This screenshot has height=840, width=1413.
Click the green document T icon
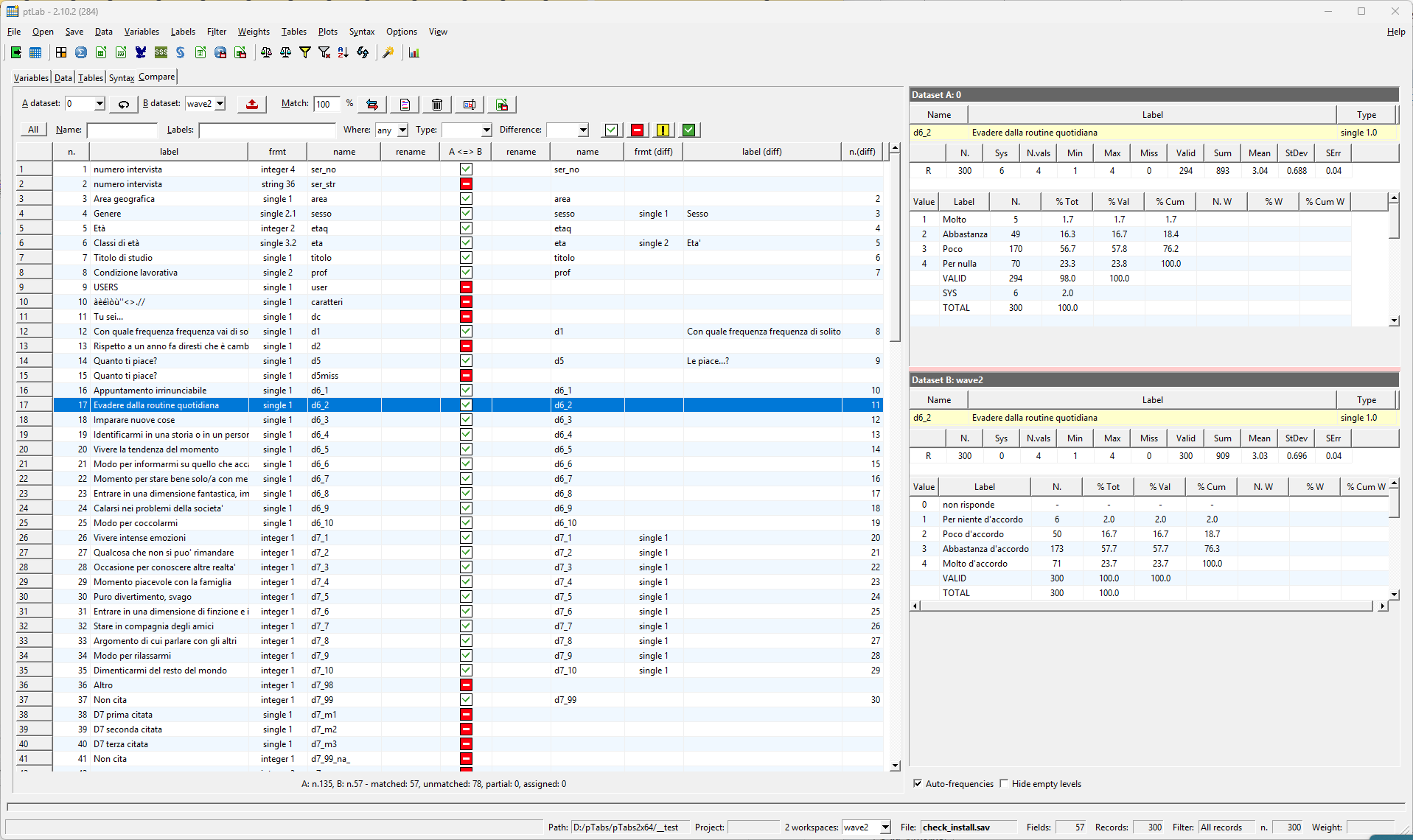coord(200,52)
